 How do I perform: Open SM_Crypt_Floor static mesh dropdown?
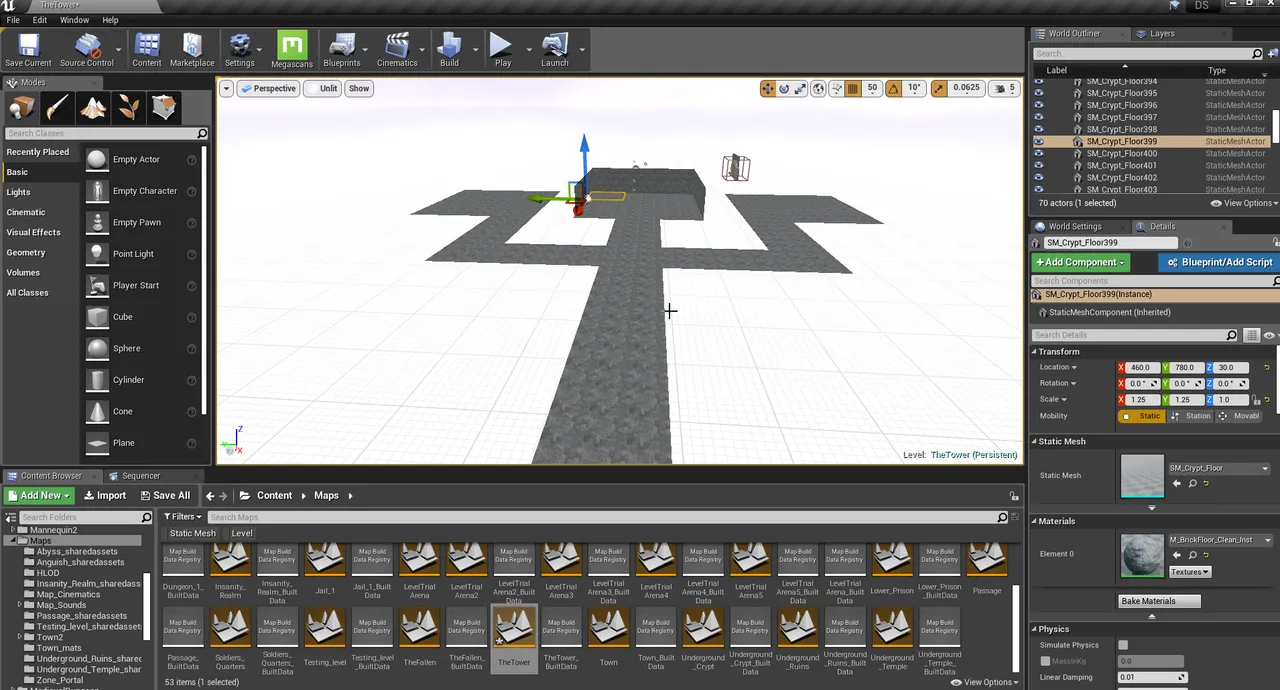(1220, 468)
